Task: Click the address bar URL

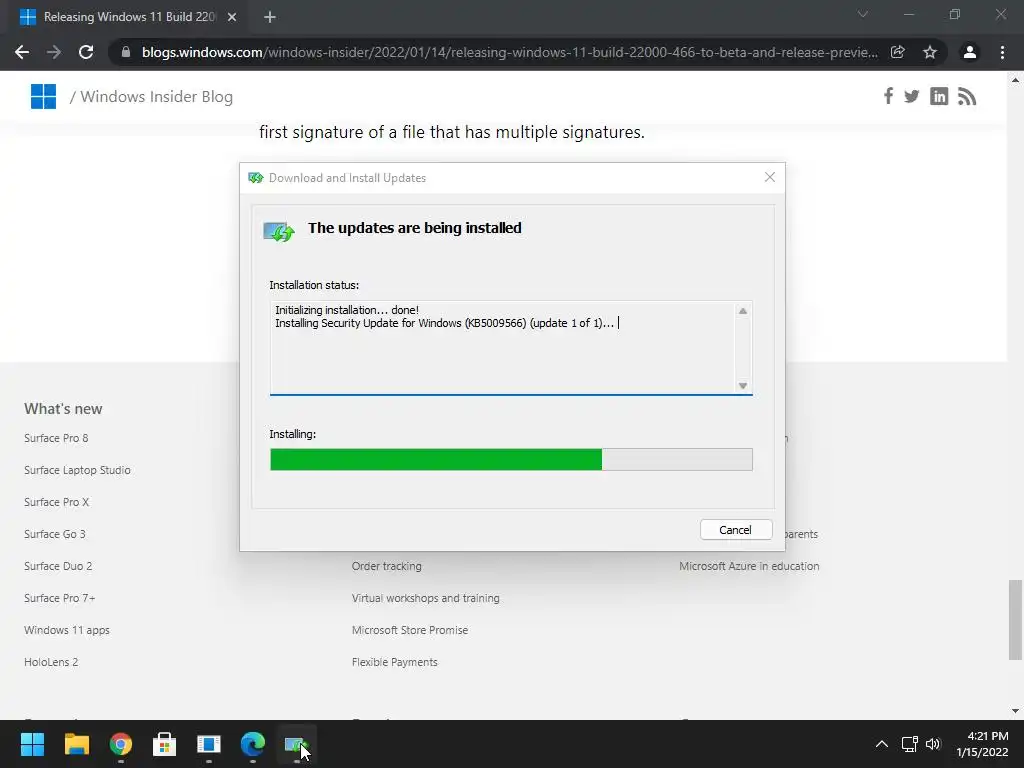Action: click(x=509, y=52)
